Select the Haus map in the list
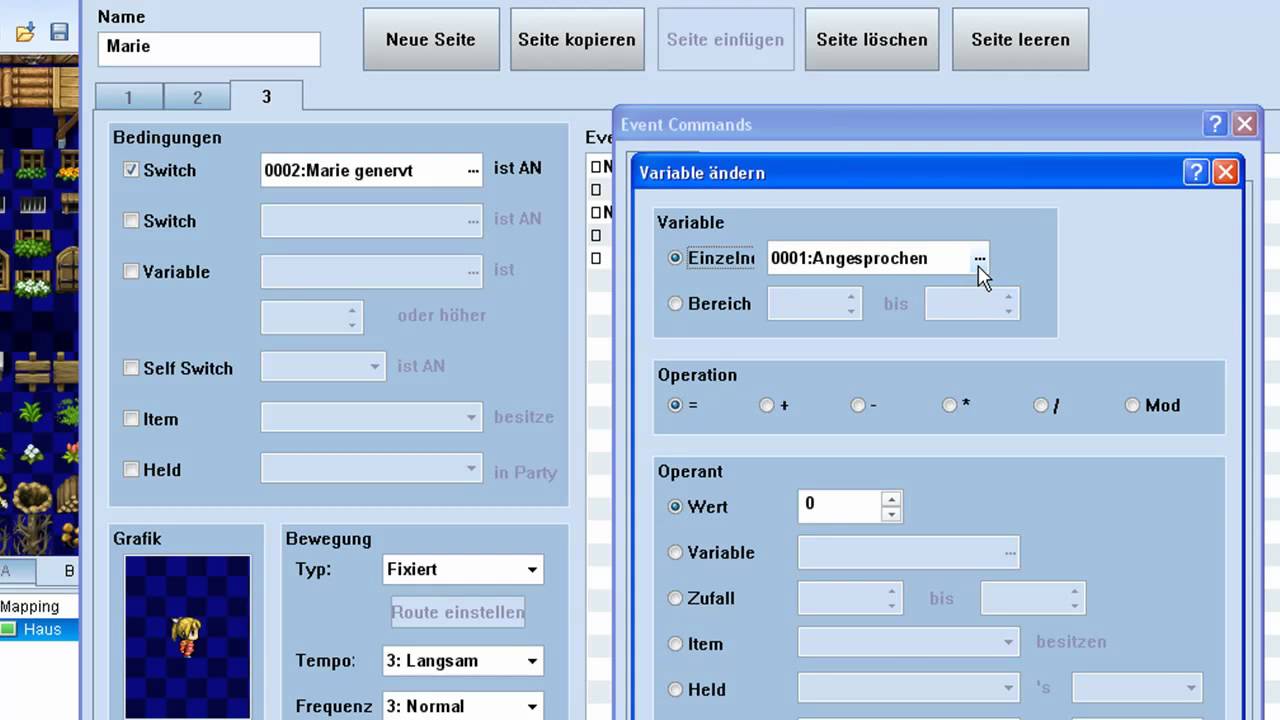This screenshot has height=720, width=1280. click(40, 629)
